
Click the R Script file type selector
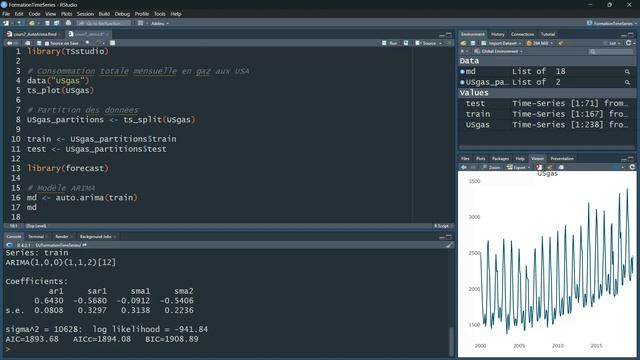click(x=442, y=226)
